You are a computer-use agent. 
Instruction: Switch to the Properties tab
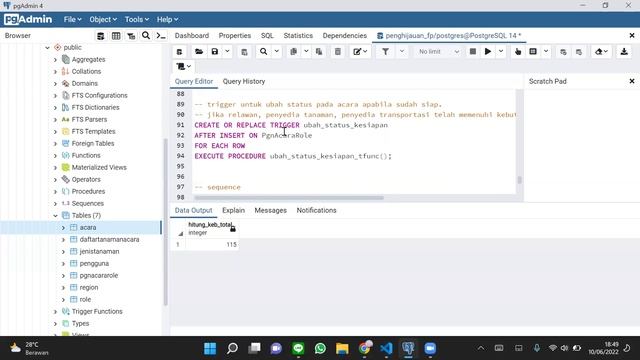[x=235, y=36]
